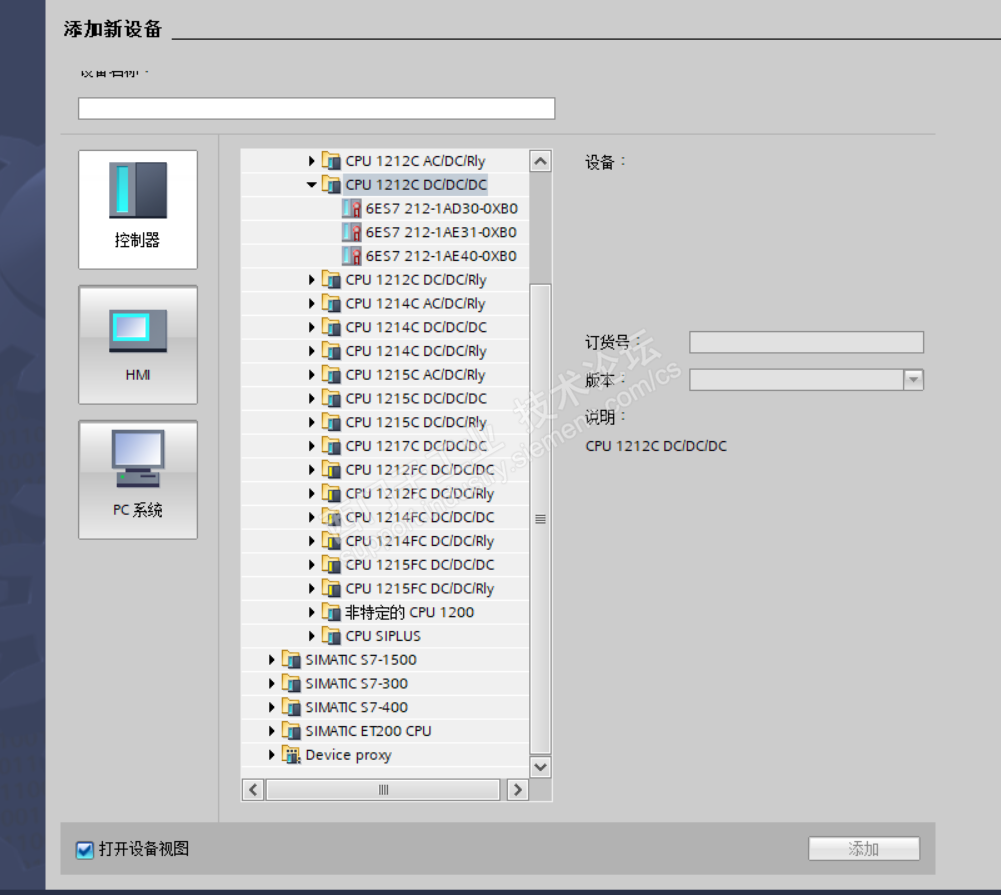Select tree row 非特定的 CPU 1200
The width and height of the screenshot is (1001, 895).
coord(385,612)
